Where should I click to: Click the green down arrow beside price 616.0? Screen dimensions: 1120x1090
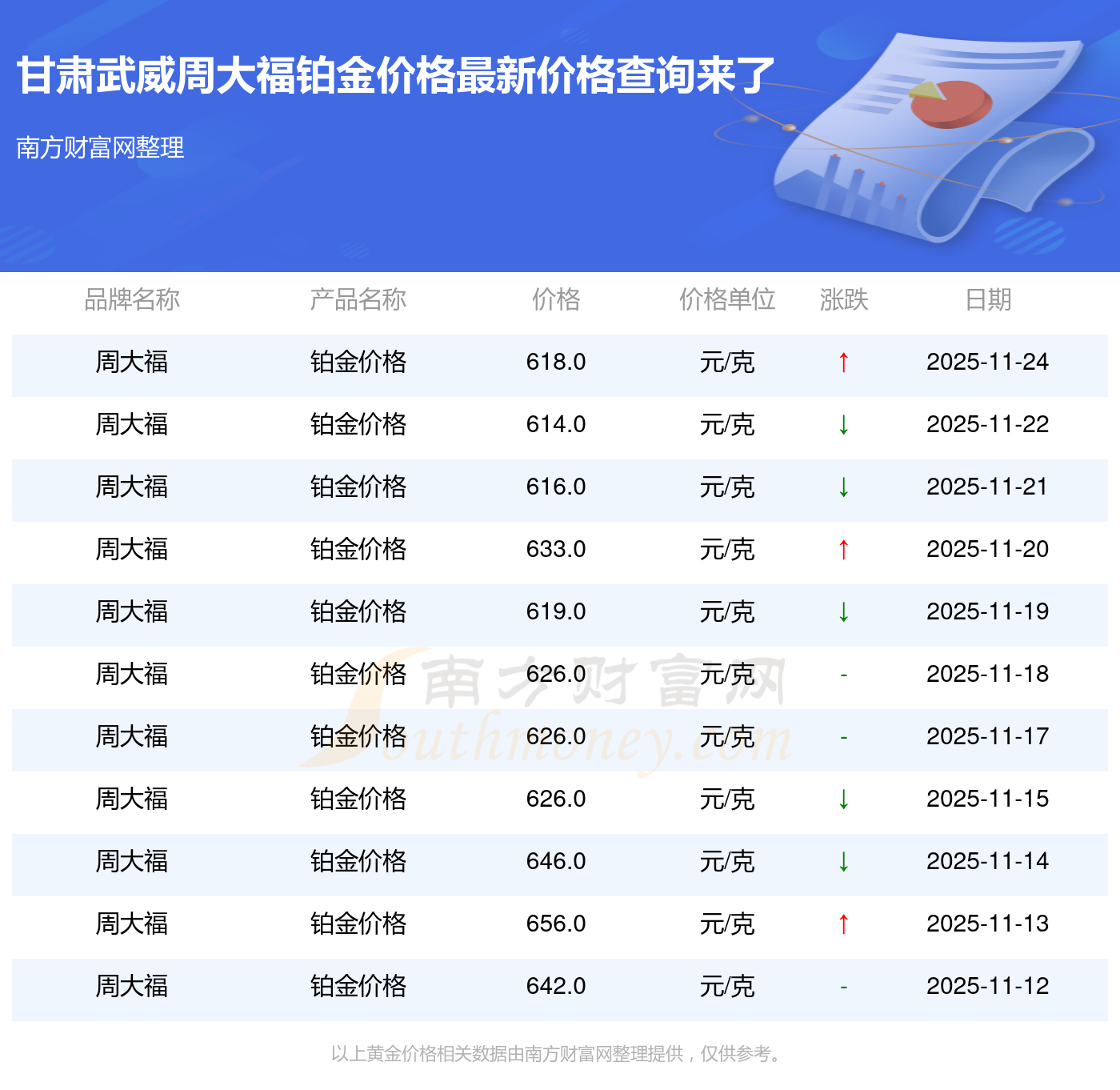coord(843,487)
